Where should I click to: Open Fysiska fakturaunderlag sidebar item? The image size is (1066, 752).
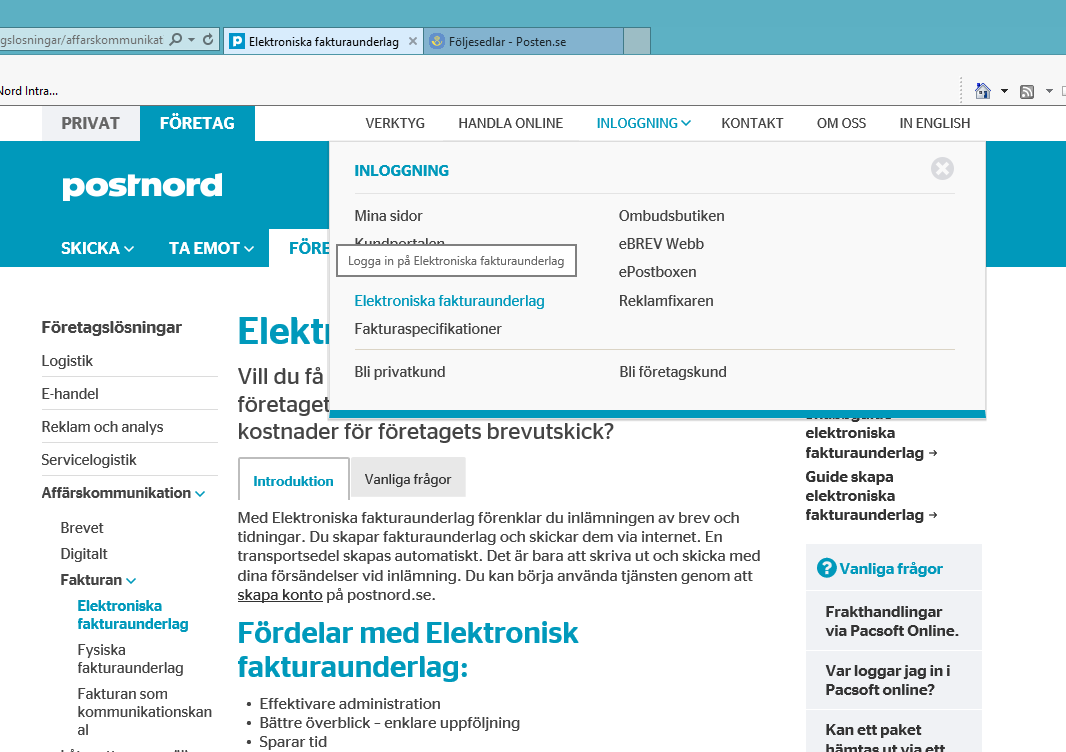(x=131, y=659)
